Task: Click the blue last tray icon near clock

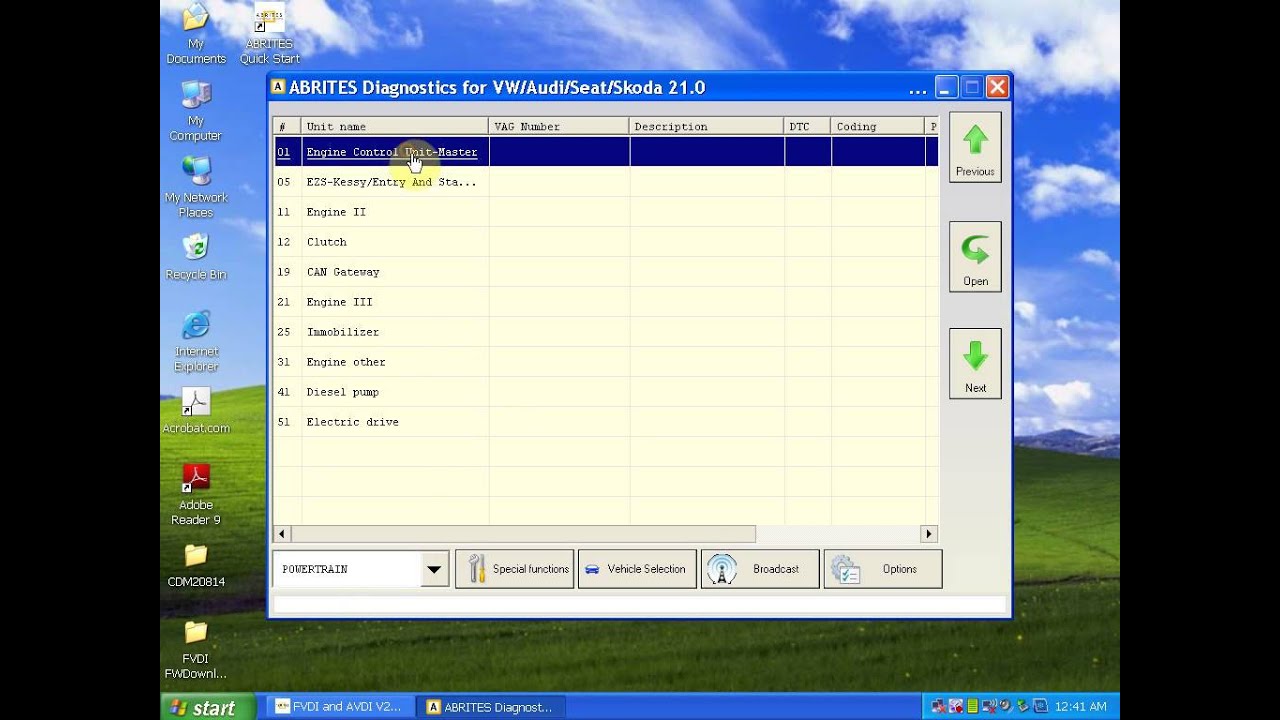Action: [x=1040, y=706]
